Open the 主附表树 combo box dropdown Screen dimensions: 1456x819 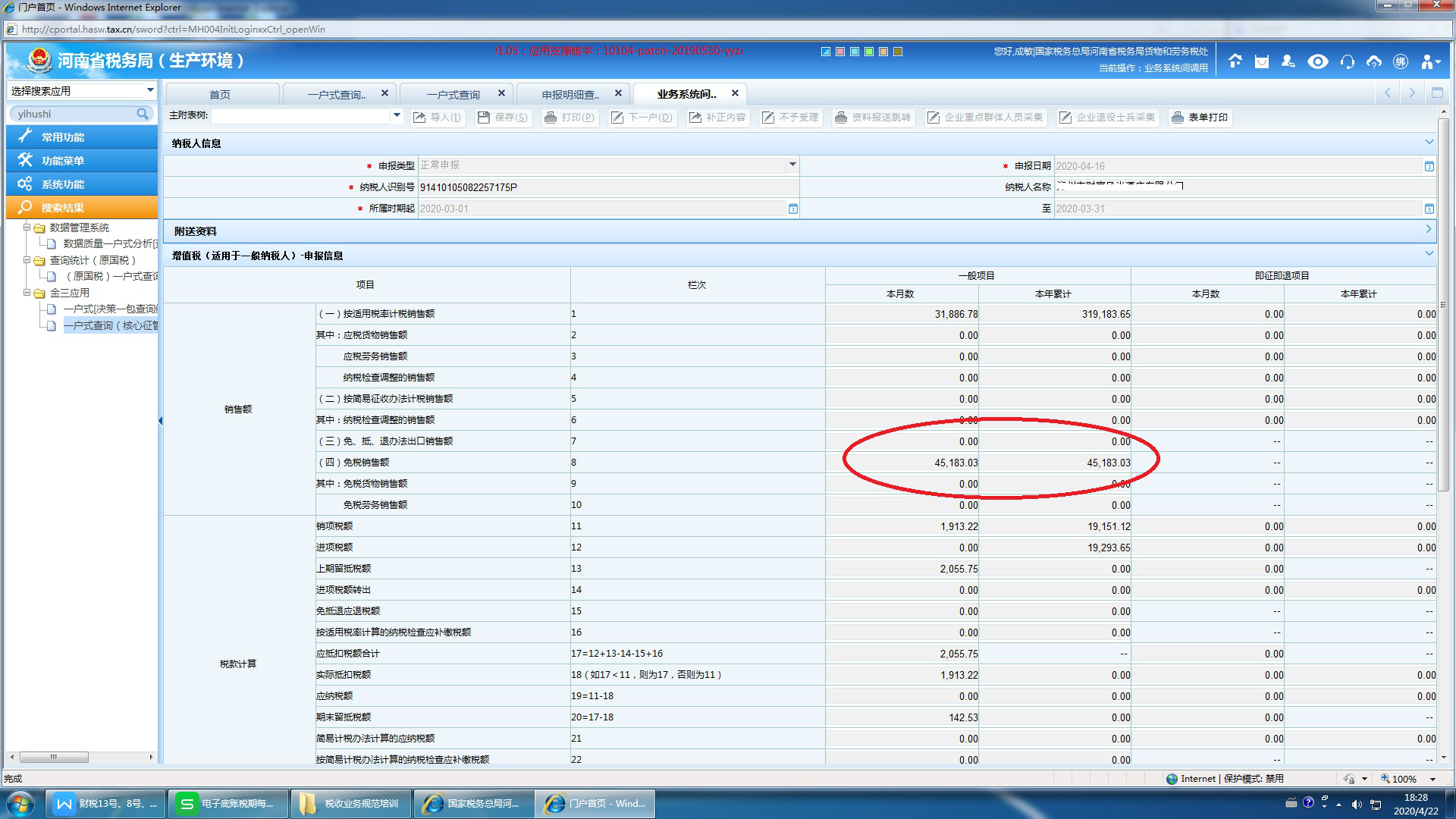(396, 116)
